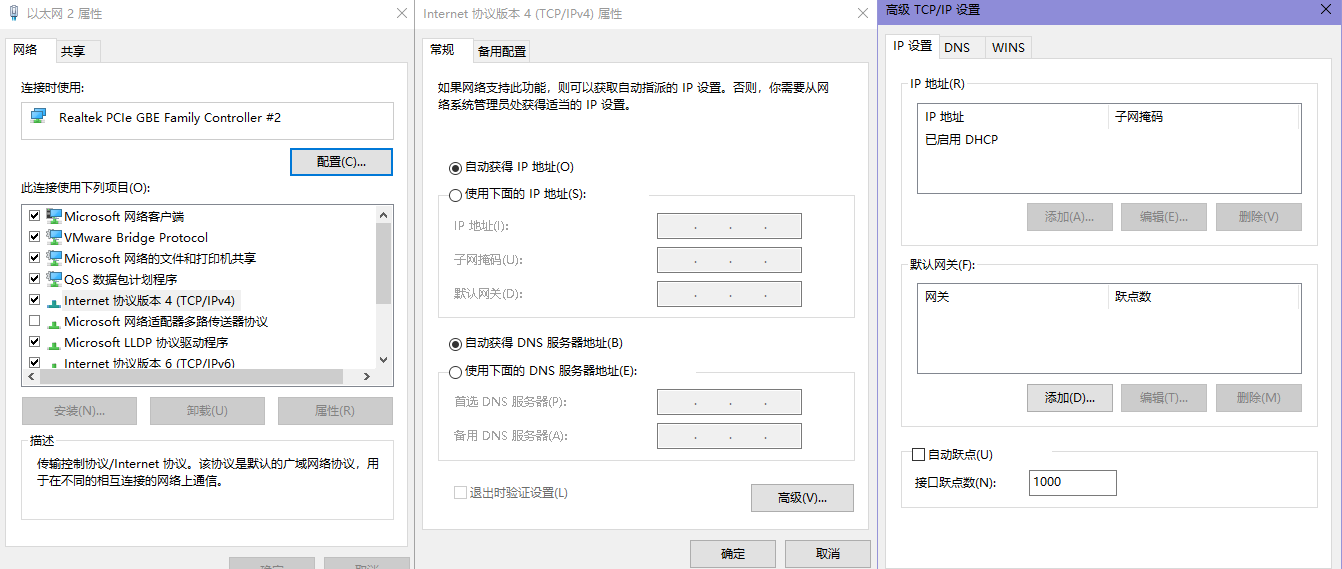
Task: Close the IPv4 属性 dialog
Action: pos(862,13)
